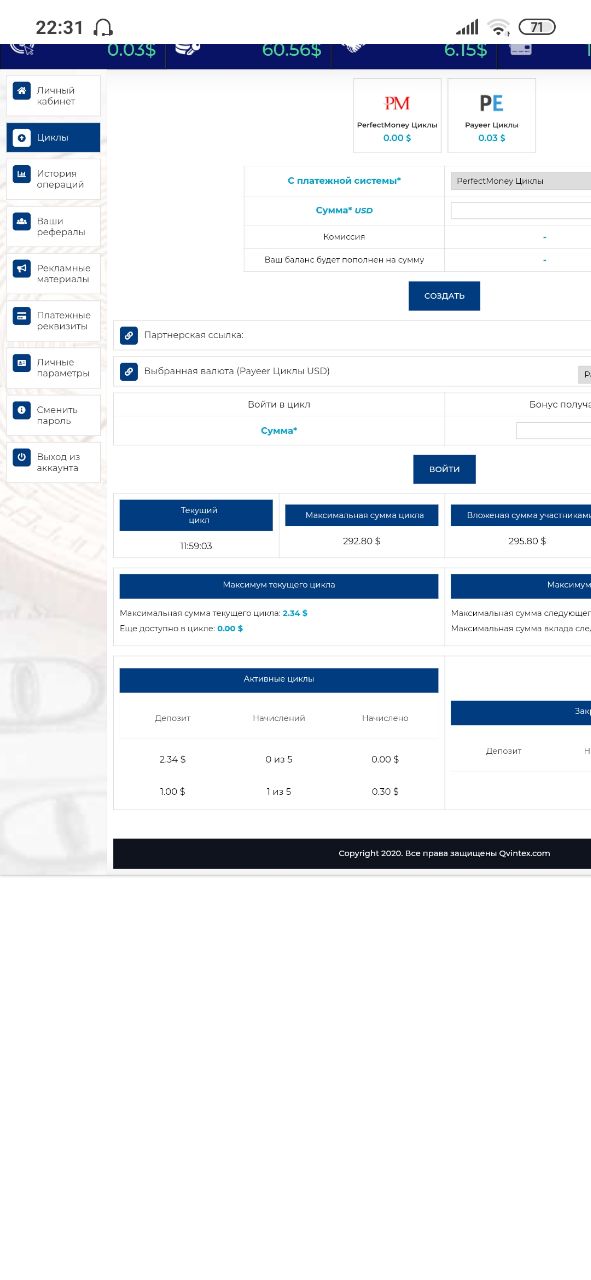Open Личный кабинет home icon
591x1280 pixels.
21,91
